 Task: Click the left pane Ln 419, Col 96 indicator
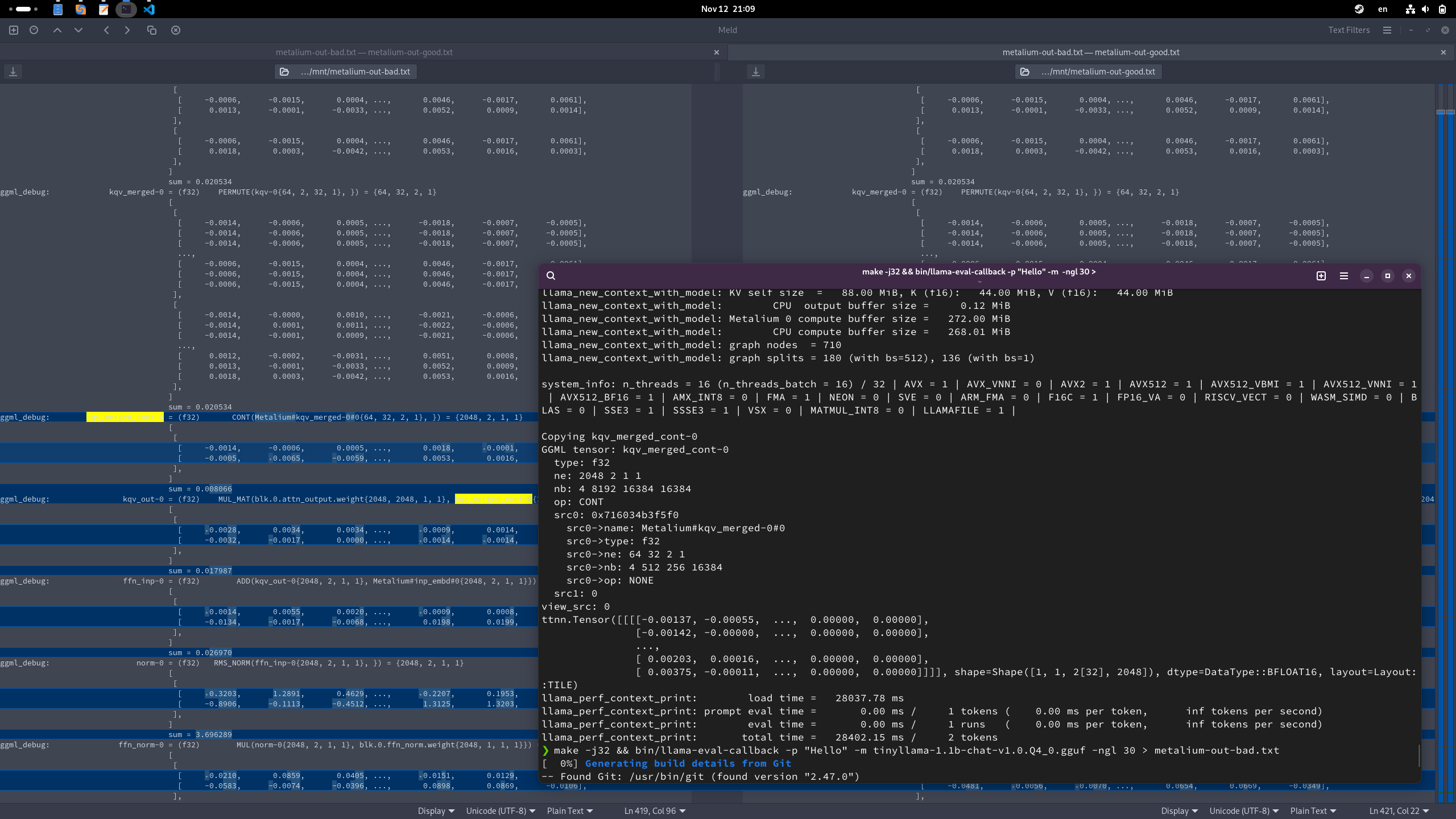point(655,811)
